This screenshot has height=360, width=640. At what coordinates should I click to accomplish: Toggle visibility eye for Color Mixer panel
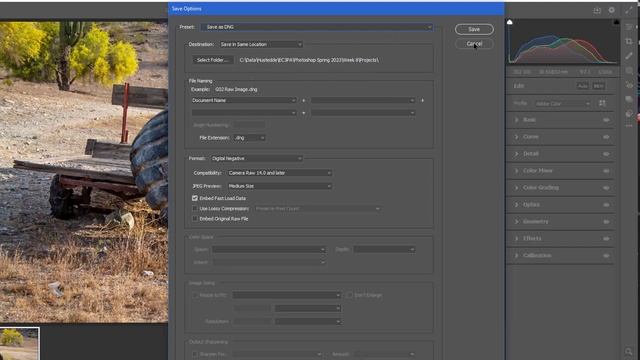[607, 171]
